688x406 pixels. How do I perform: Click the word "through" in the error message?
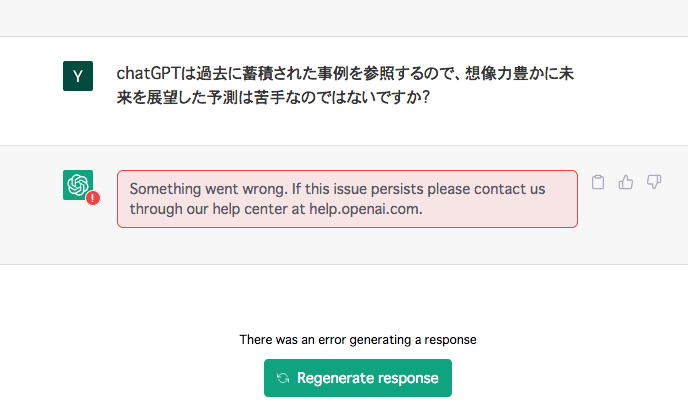157,209
